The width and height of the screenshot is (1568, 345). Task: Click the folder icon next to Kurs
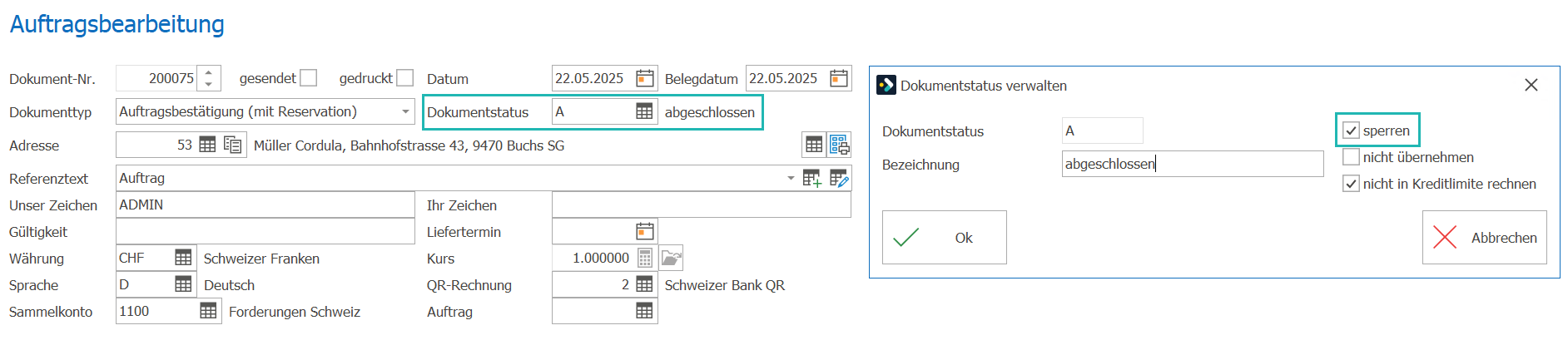pyautogui.click(x=671, y=258)
